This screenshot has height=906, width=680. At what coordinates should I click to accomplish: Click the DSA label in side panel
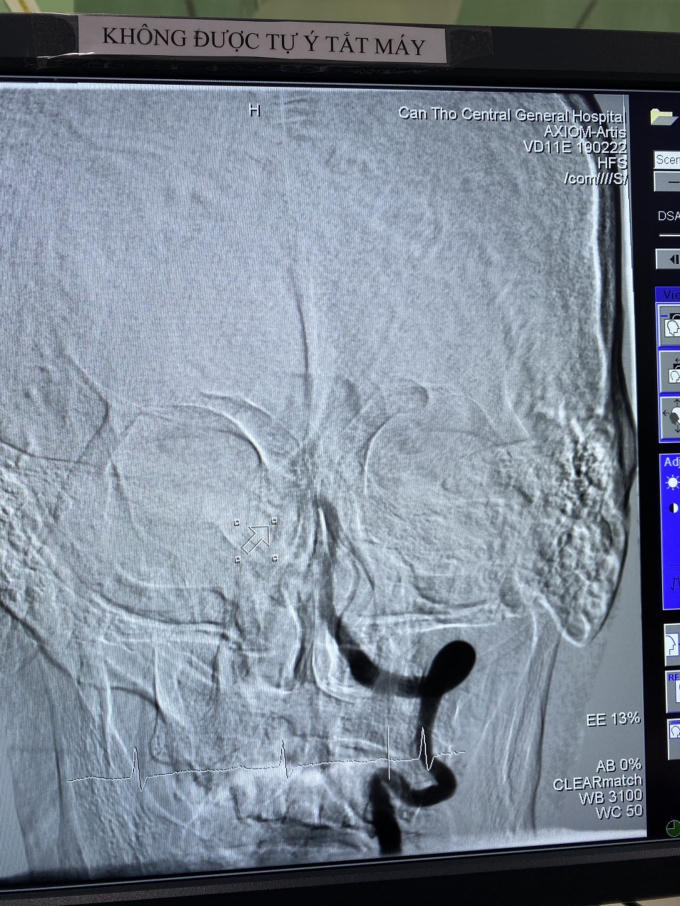click(x=668, y=215)
